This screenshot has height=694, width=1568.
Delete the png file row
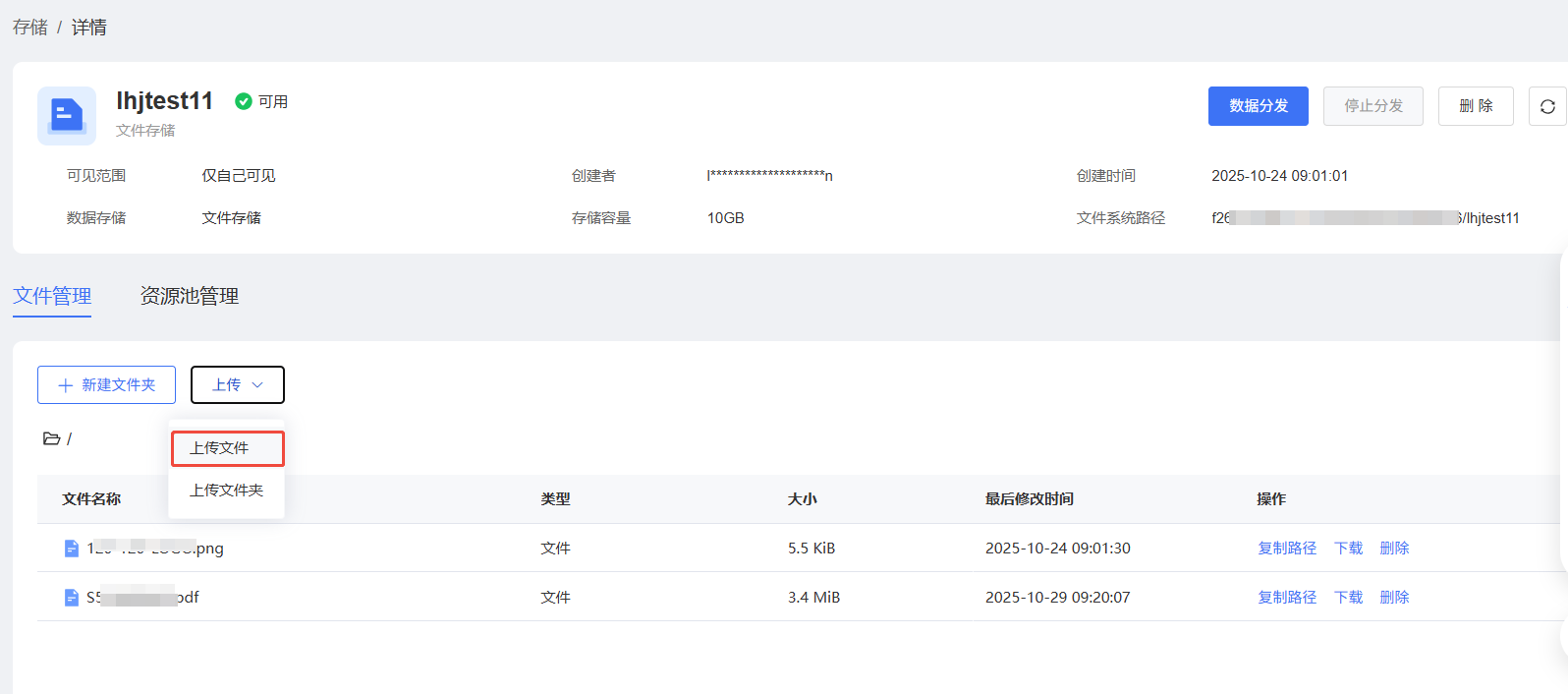pyautogui.click(x=1394, y=549)
